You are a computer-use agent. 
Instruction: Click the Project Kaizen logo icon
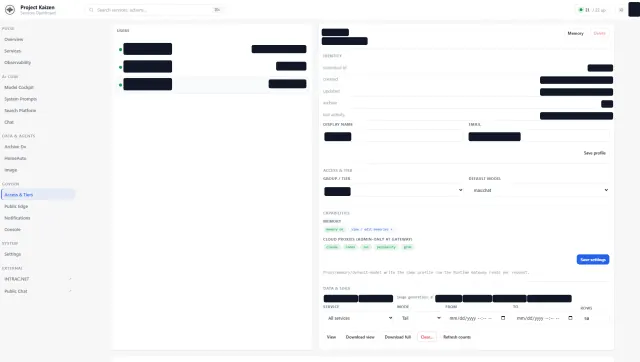coord(10,10)
